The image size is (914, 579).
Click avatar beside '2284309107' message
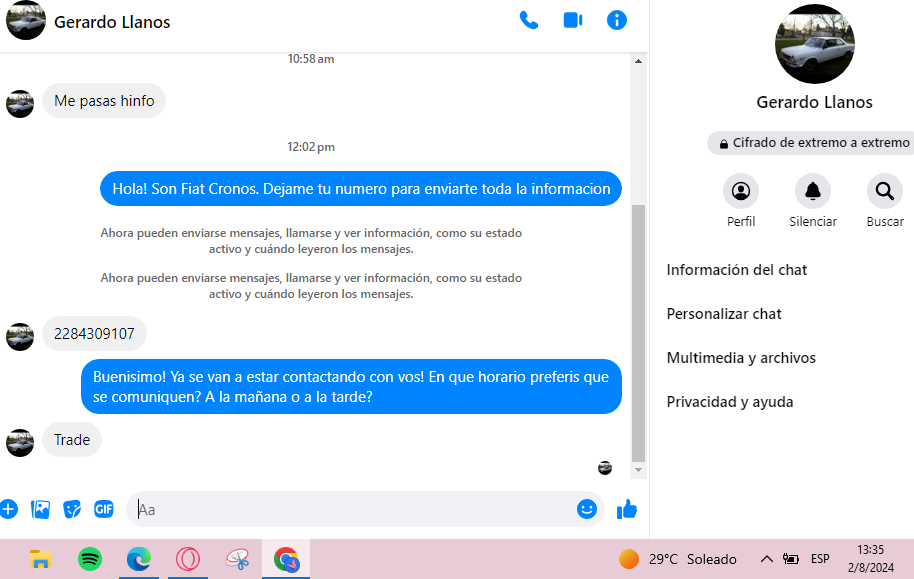click(20, 337)
